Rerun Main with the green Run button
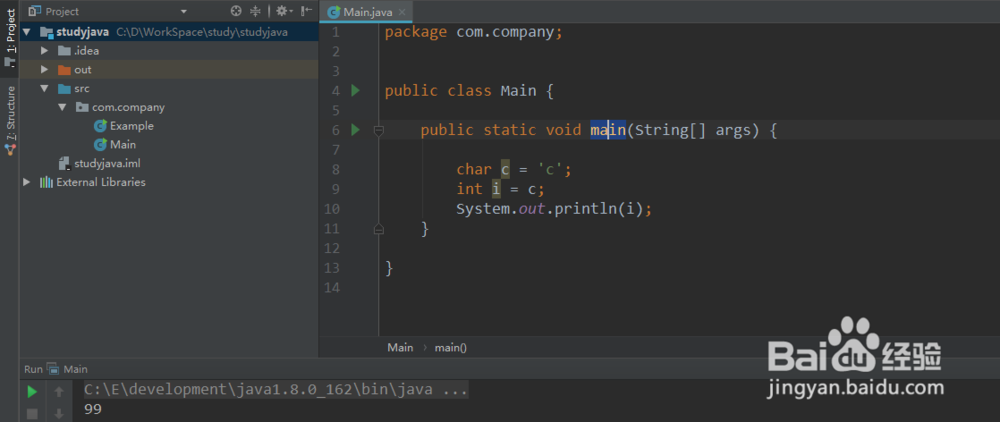 pyautogui.click(x=32, y=391)
